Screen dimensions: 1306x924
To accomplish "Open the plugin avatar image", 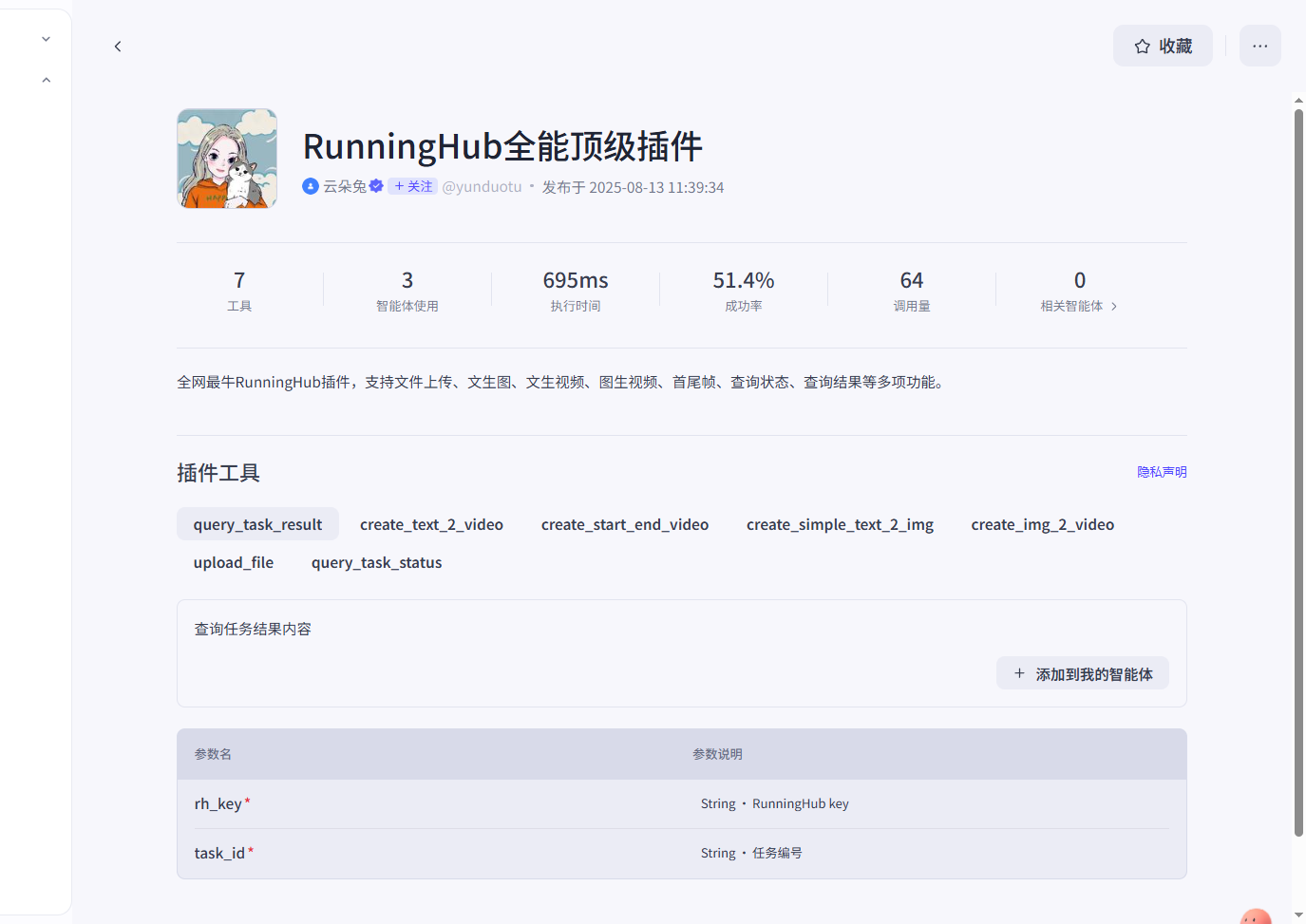I will coord(227,159).
